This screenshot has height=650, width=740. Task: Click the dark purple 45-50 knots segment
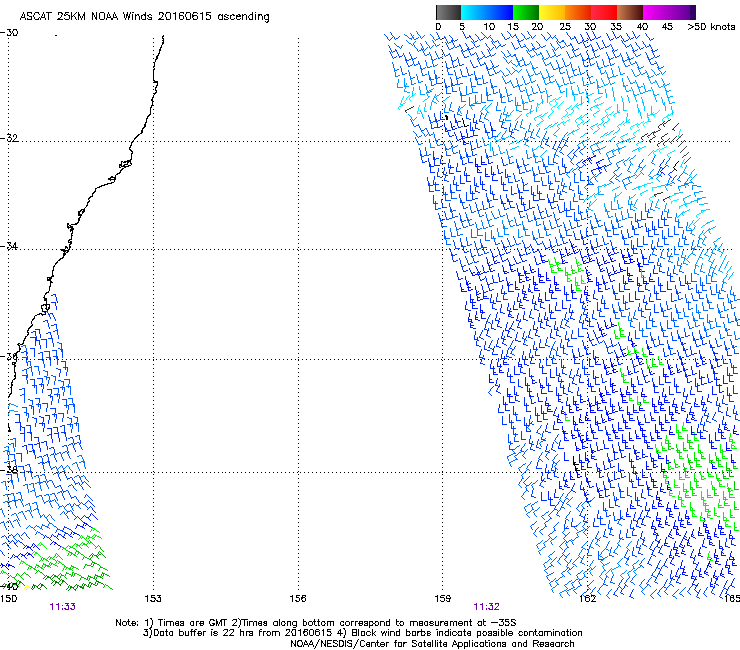[x=682, y=12]
